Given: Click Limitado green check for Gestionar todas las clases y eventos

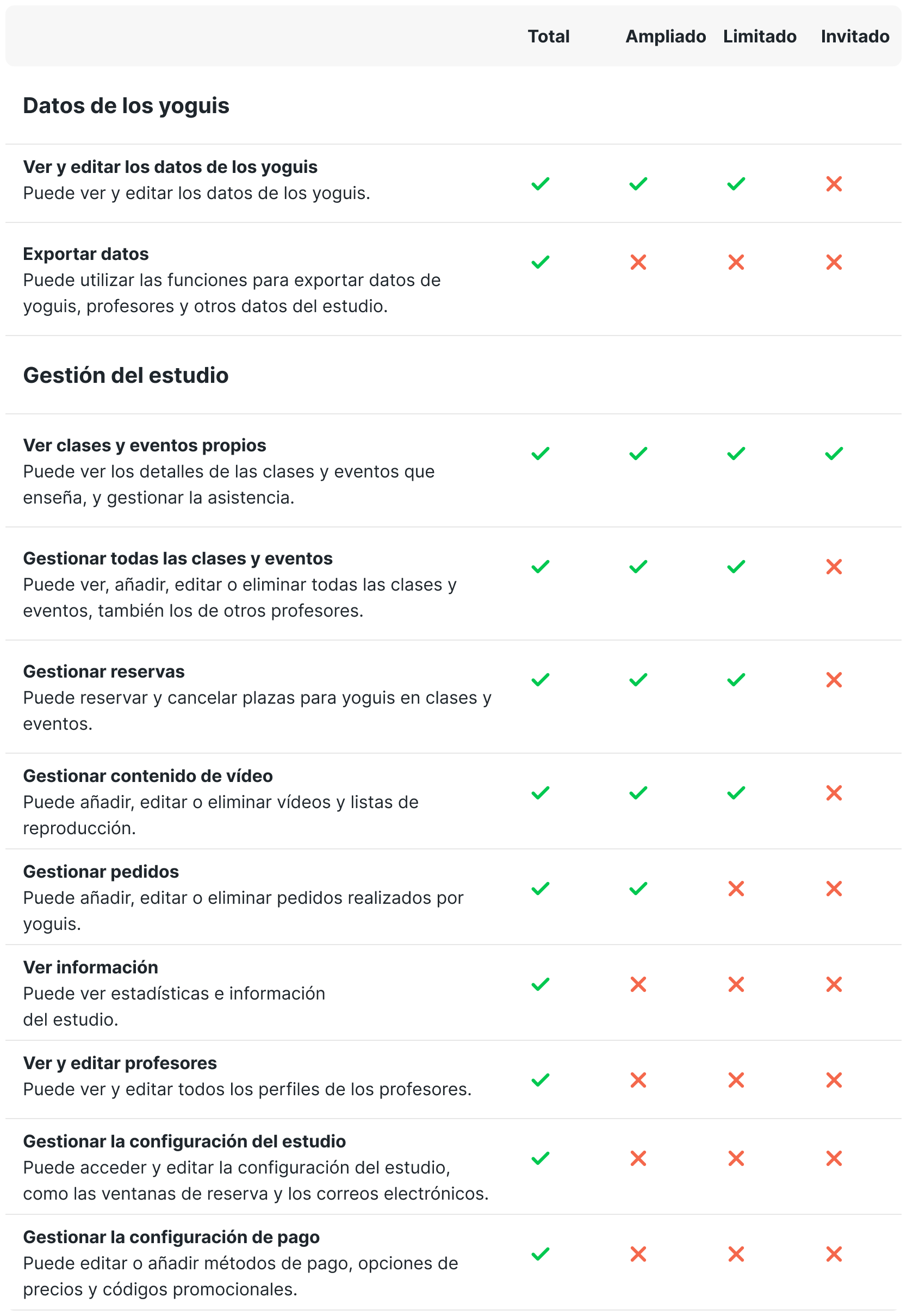Looking at the screenshot, I should pyautogui.click(x=736, y=567).
